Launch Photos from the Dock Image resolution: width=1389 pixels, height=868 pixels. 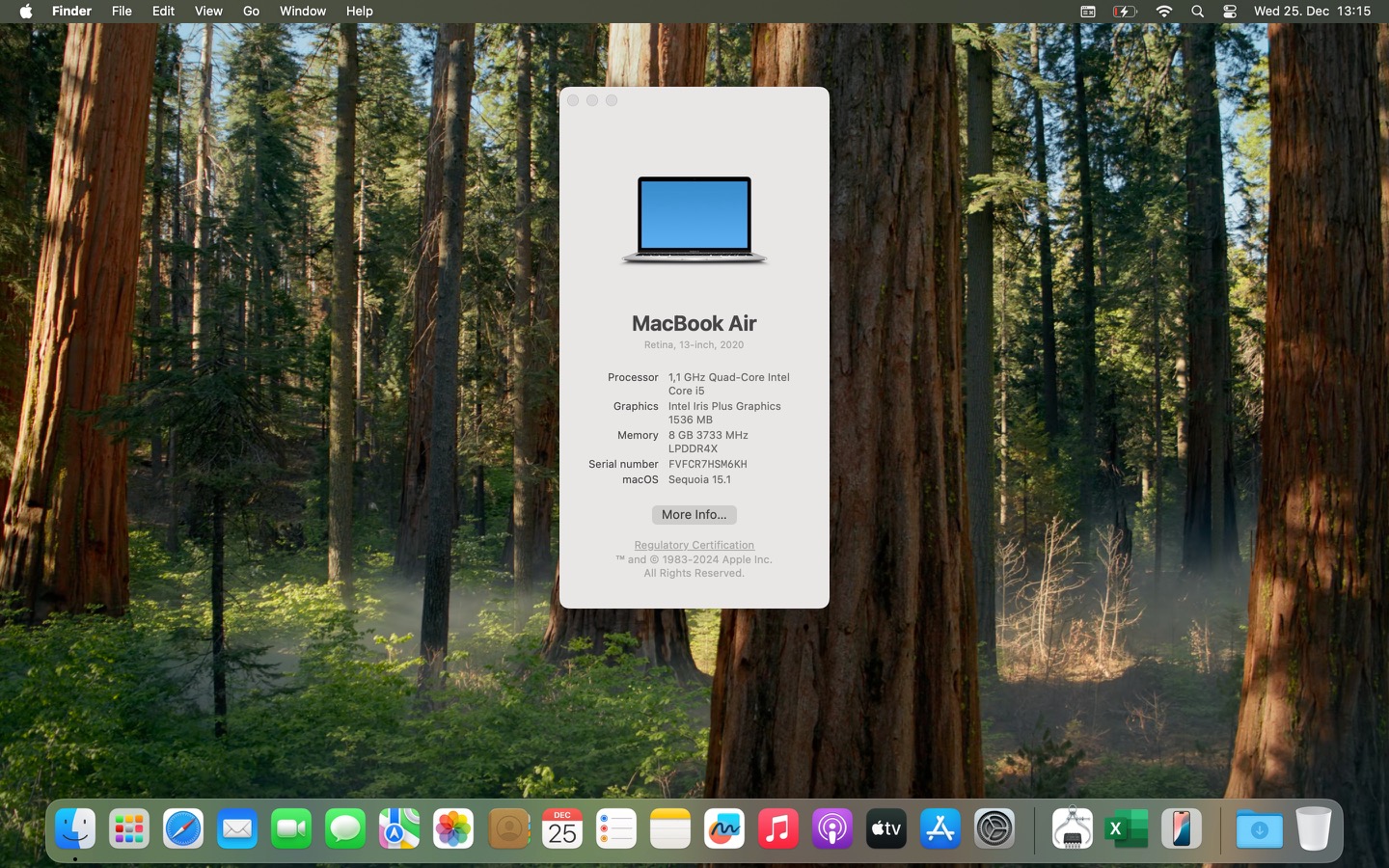453,828
